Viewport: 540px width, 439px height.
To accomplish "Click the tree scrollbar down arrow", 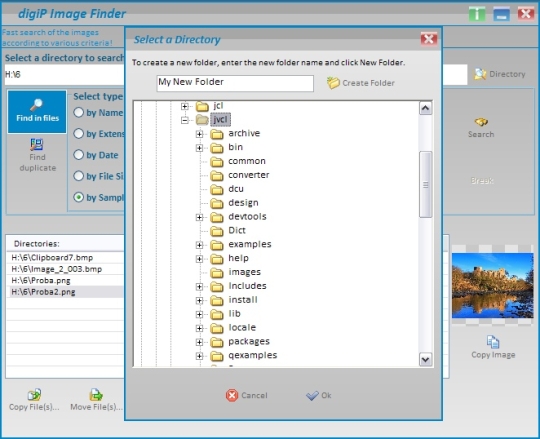I will point(426,359).
